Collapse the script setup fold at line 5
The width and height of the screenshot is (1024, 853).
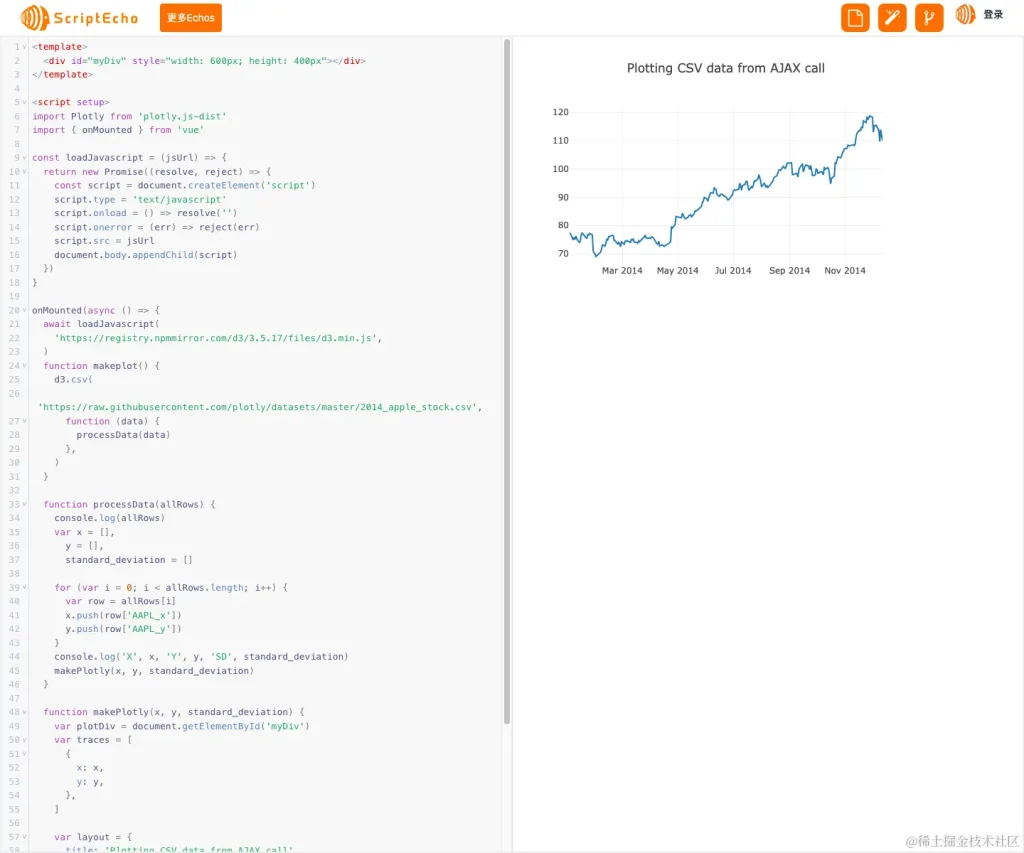[22, 101]
